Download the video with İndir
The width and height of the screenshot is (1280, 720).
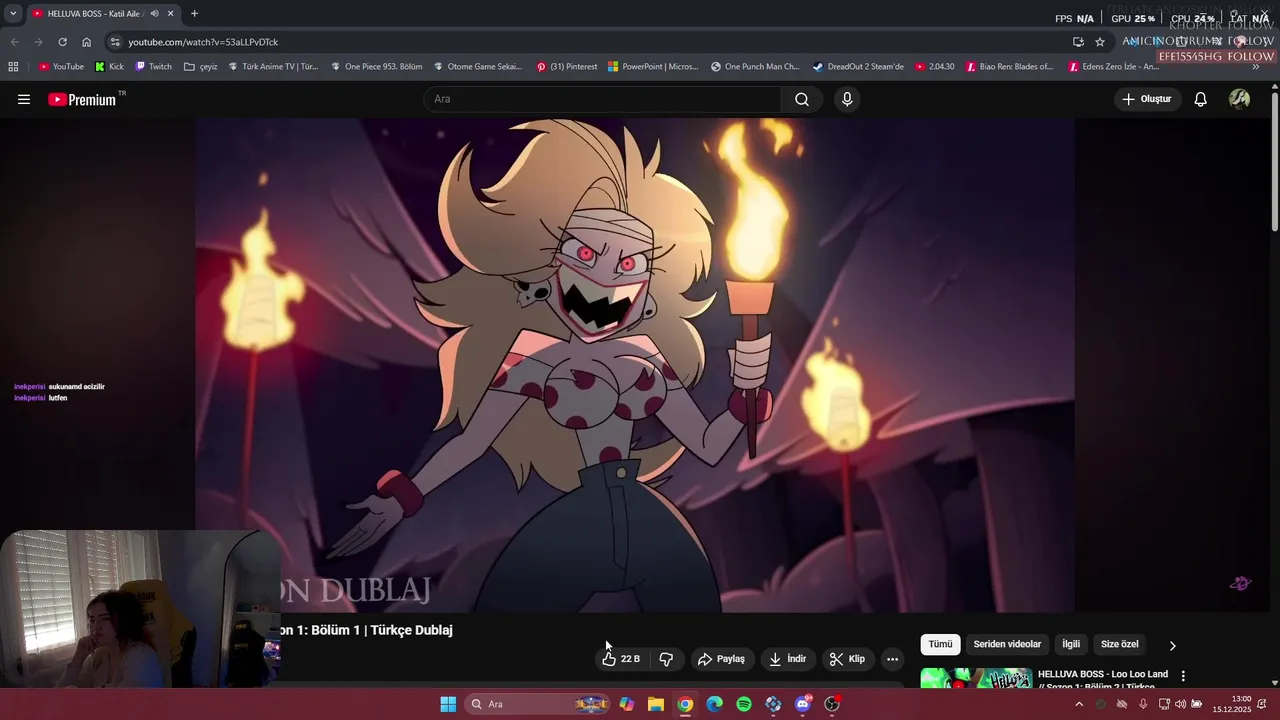coord(788,659)
